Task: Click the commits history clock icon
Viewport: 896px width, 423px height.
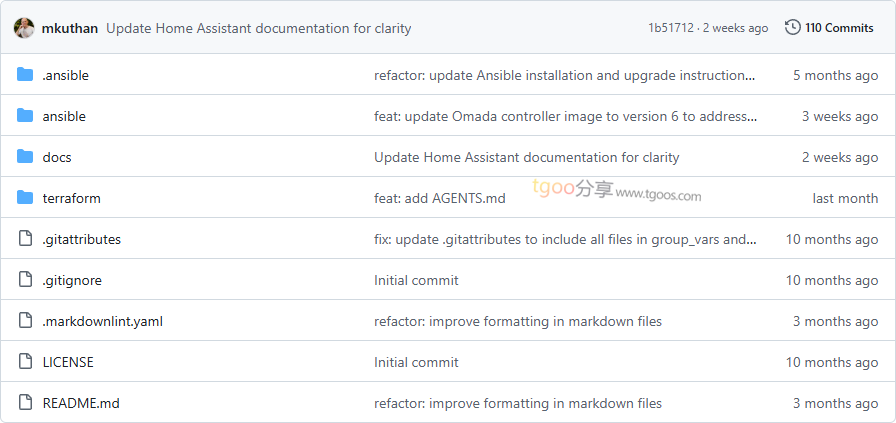Action: pos(793,28)
